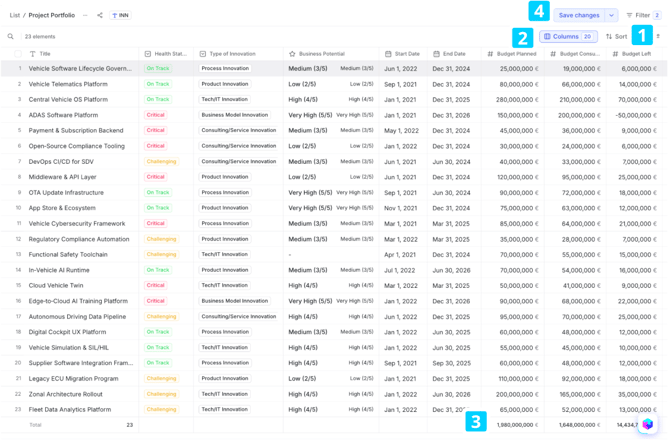The width and height of the screenshot is (670, 441).
Task: Click the Critical status tag on ADAS Software Platform
Action: [x=156, y=115]
